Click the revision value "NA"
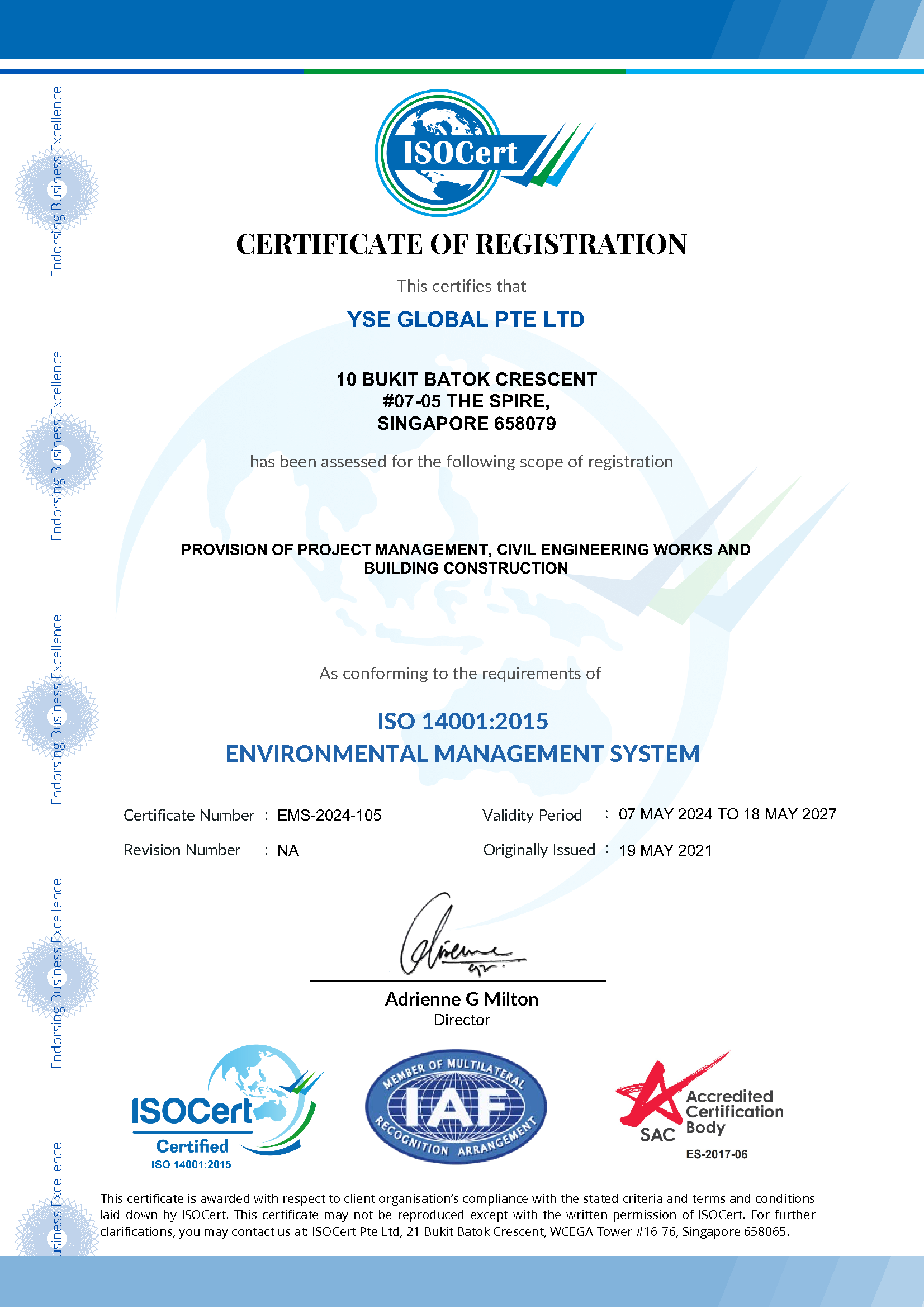 (288, 851)
